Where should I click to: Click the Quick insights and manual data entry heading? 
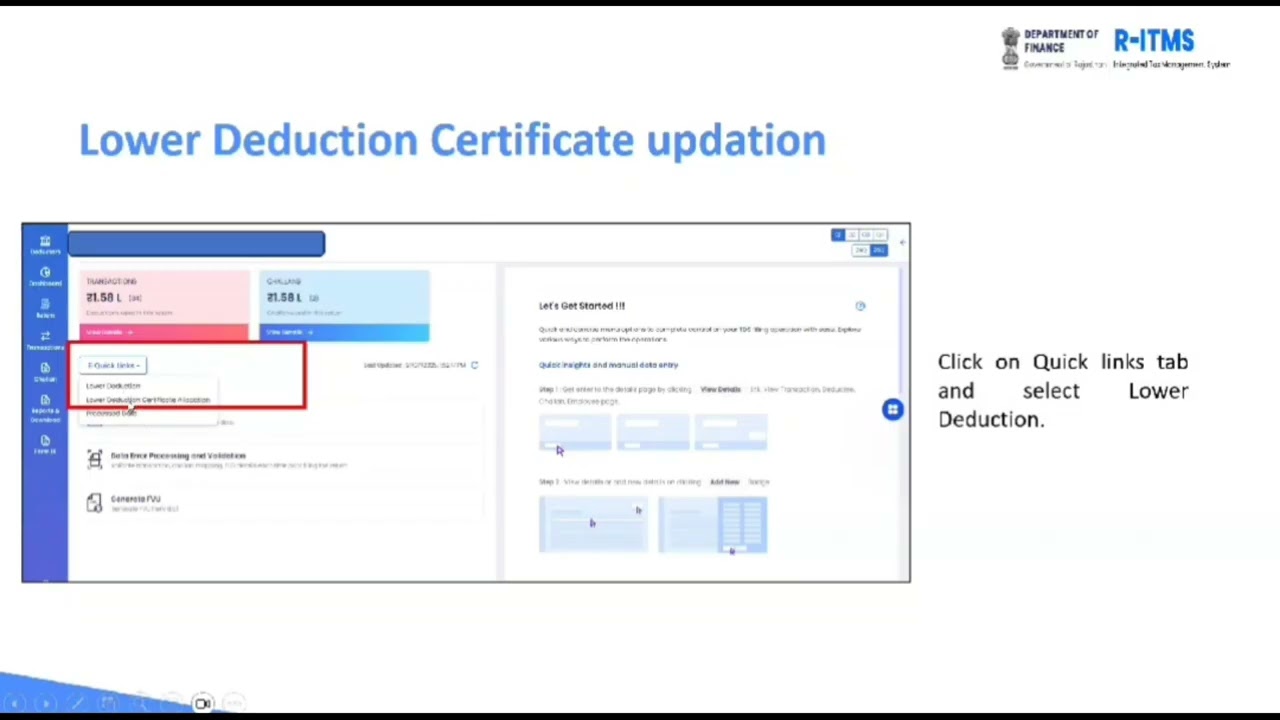(608, 365)
